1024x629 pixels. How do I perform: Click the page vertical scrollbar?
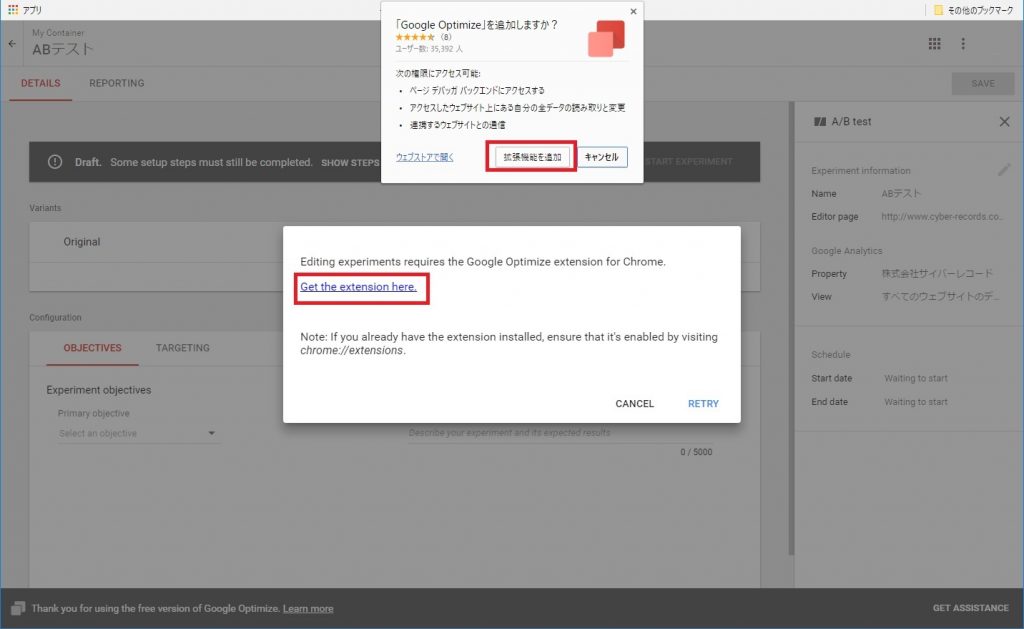[x=791, y=329]
